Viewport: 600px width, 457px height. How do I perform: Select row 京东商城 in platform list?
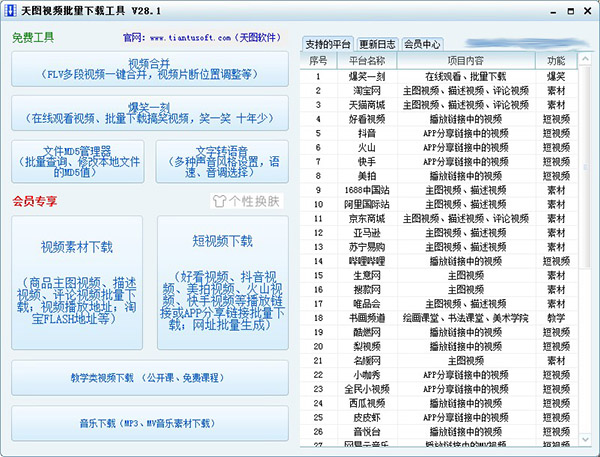(439, 219)
